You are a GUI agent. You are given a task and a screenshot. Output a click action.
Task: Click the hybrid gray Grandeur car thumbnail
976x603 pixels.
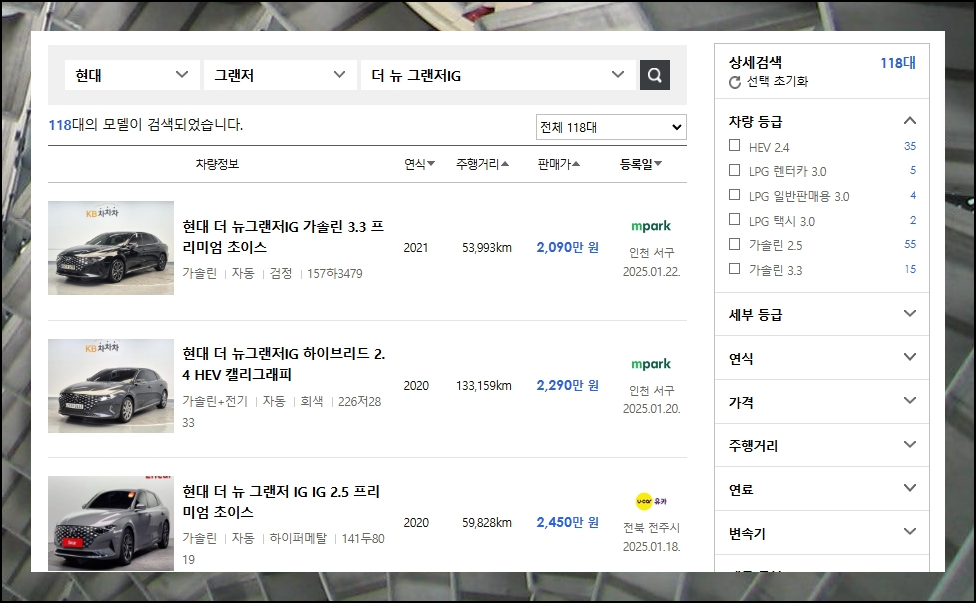pyautogui.click(x=111, y=386)
